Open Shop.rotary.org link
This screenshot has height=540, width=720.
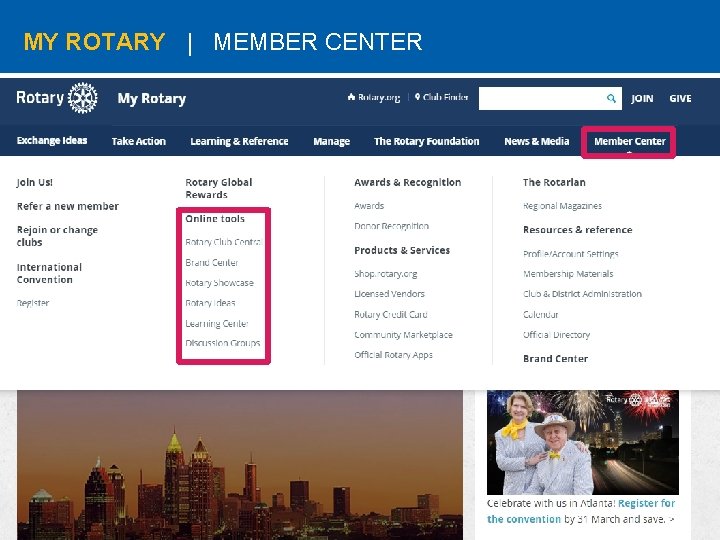coord(386,274)
